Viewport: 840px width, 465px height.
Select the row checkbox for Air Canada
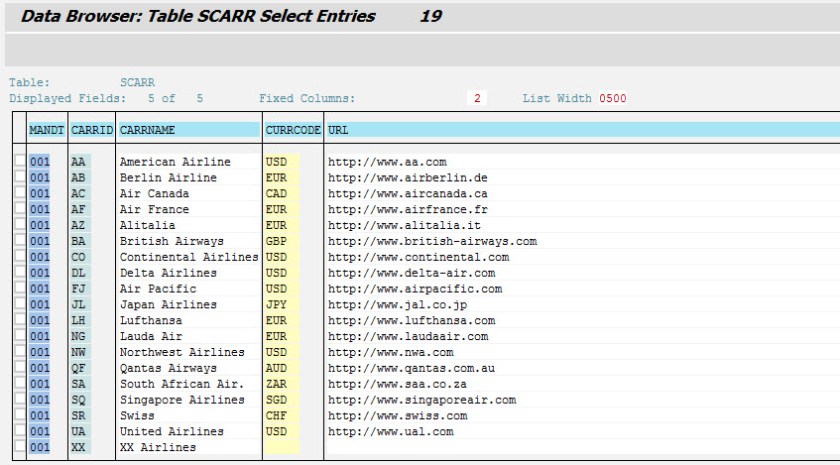tap(20, 193)
